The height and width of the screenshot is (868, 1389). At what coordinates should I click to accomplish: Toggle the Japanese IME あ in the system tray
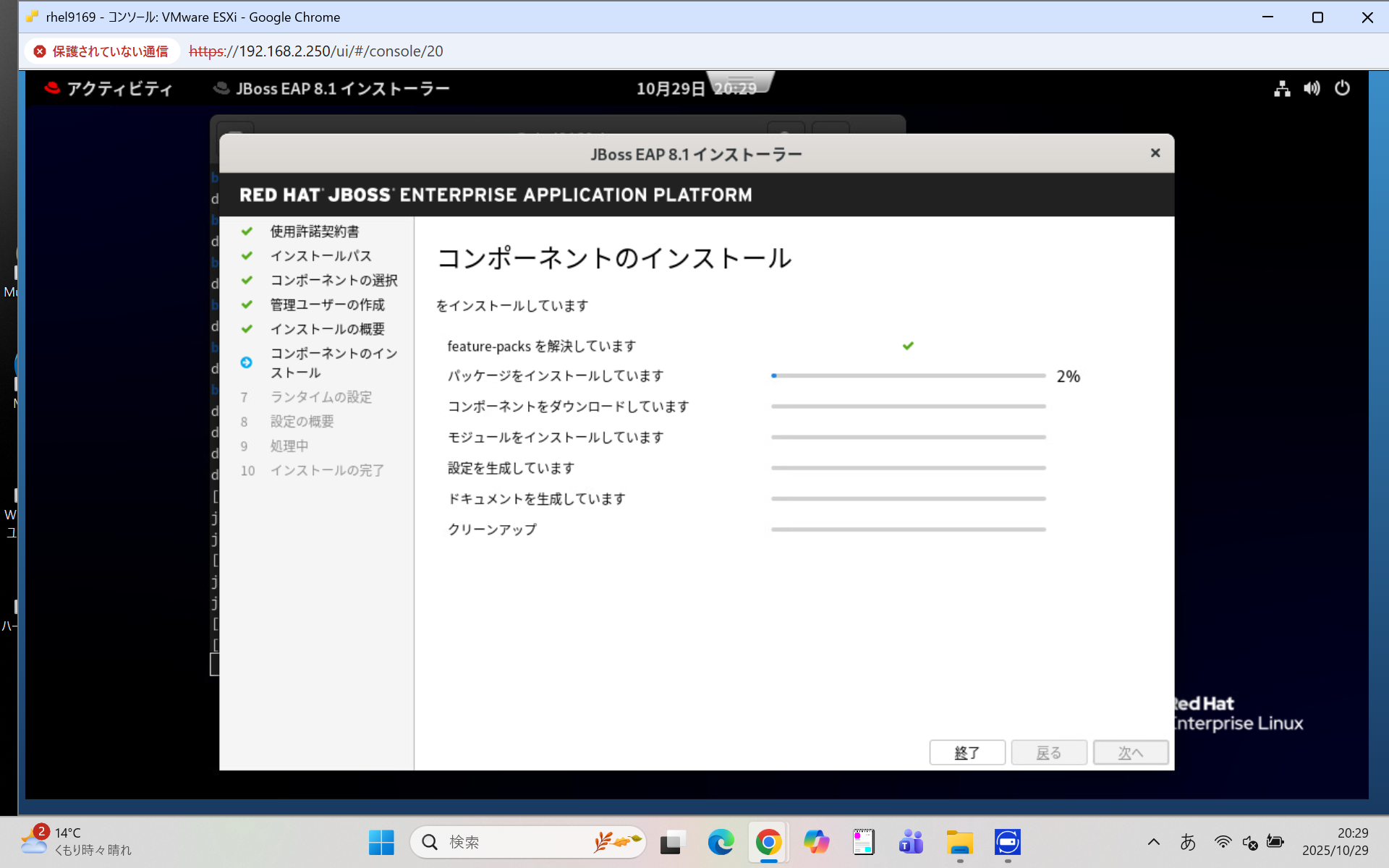click(x=1189, y=842)
